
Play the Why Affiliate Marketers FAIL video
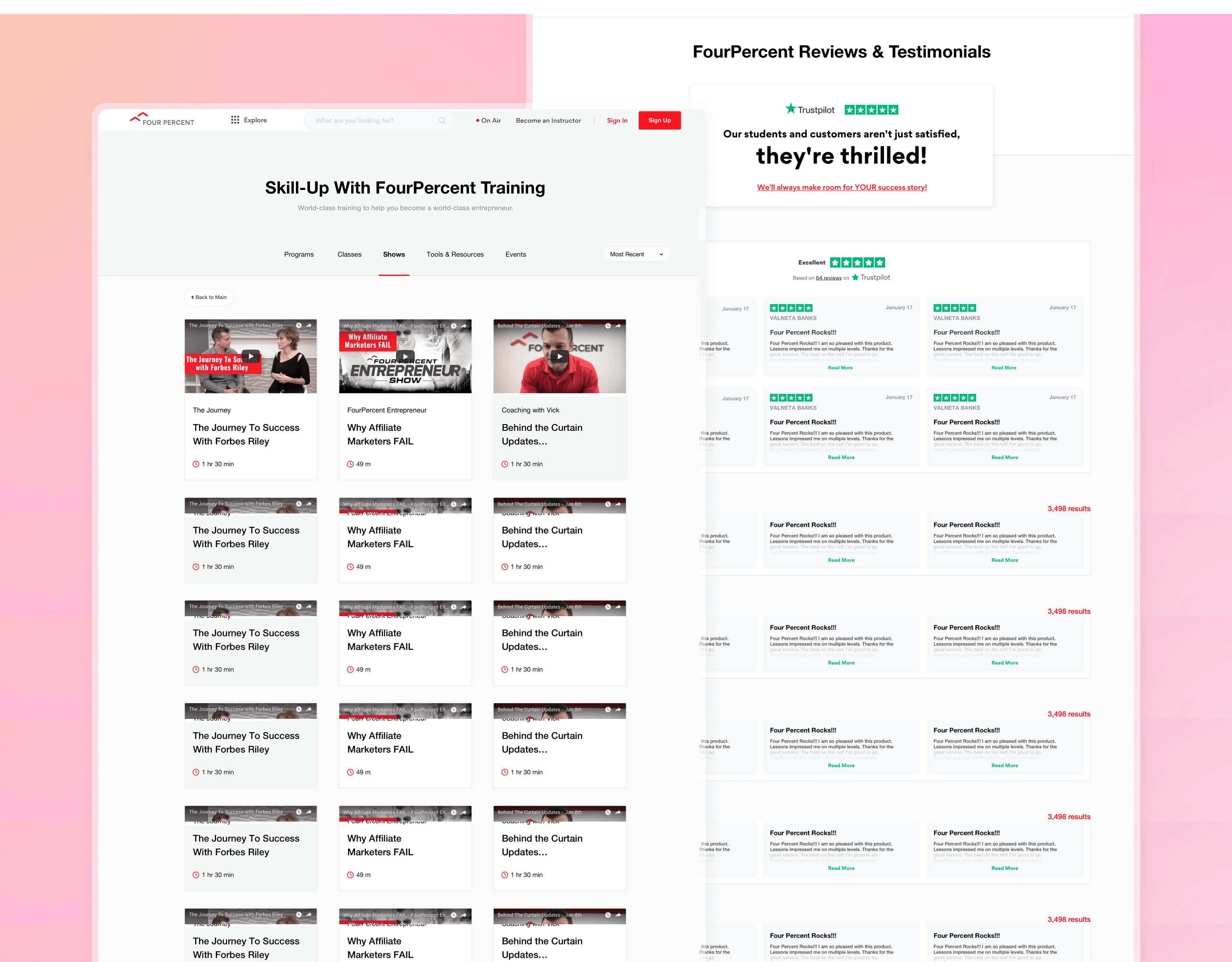coord(405,356)
